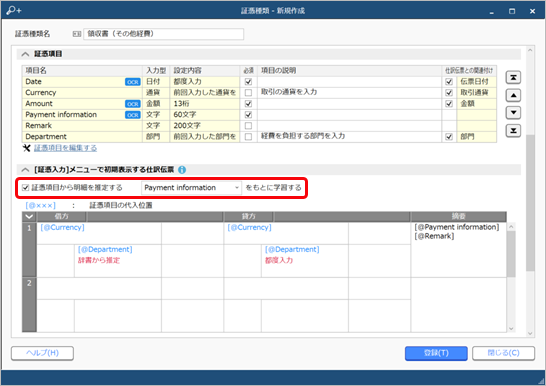Screen dimensions: 546x386
Task: Move item down one row
Action: [x=513, y=113]
